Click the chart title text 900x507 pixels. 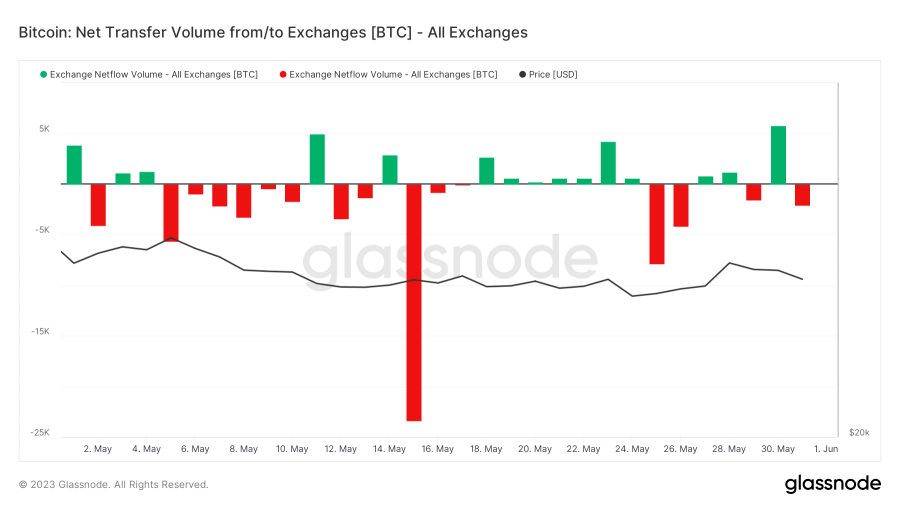click(273, 32)
